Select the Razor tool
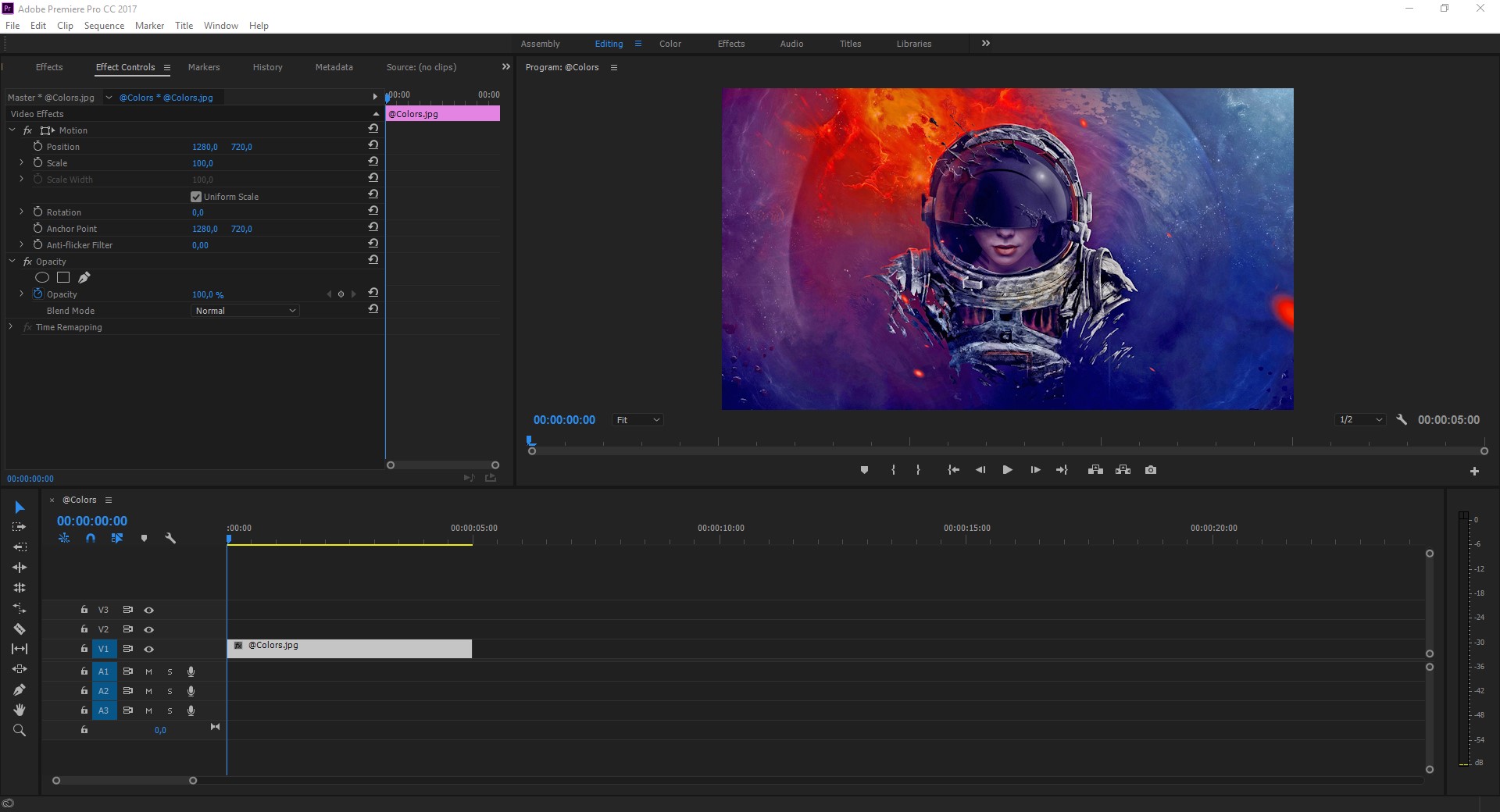This screenshot has width=1500, height=812. pos(20,629)
